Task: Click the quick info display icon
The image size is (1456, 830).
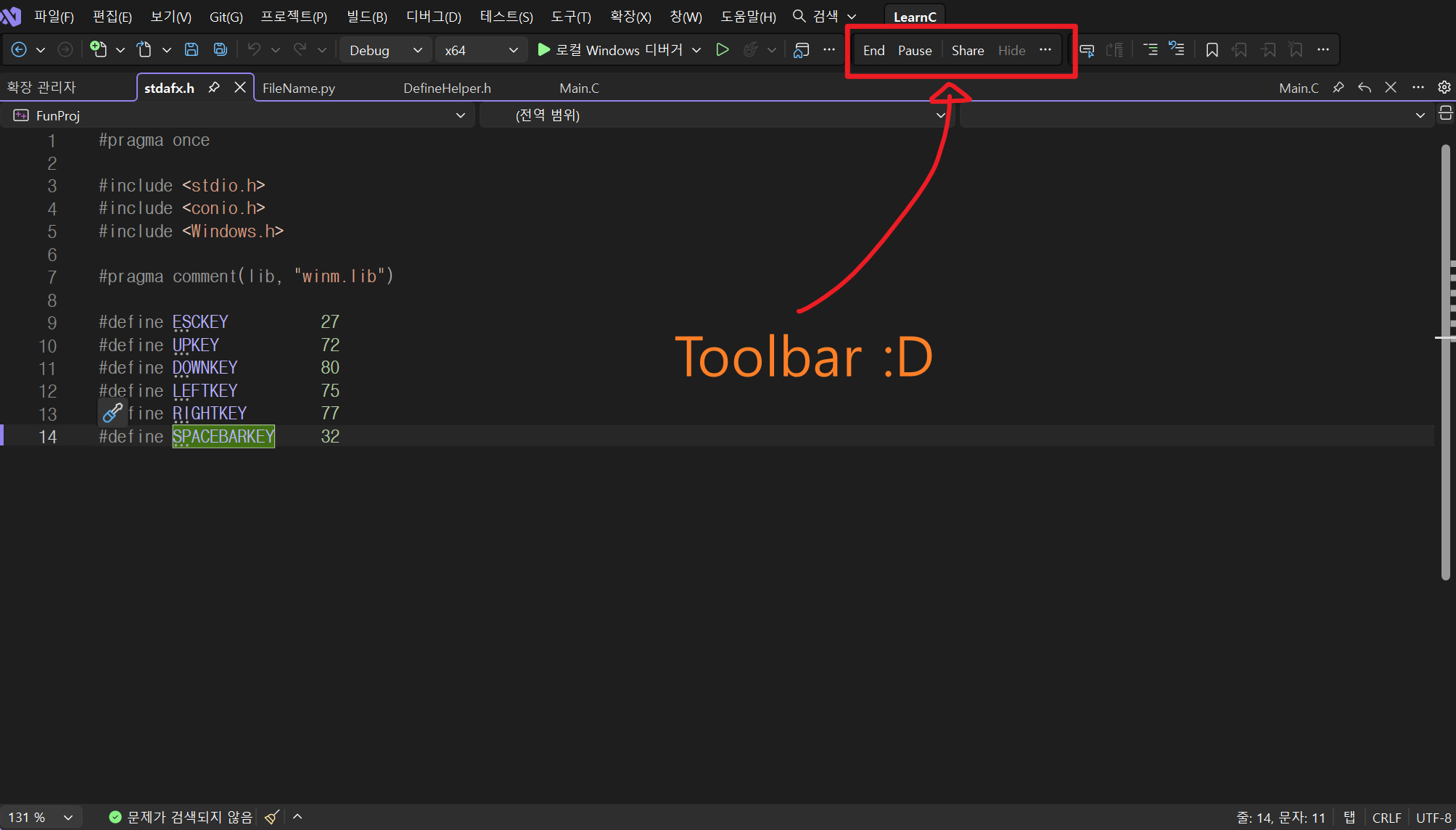Action: click(x=1087, y=49)
